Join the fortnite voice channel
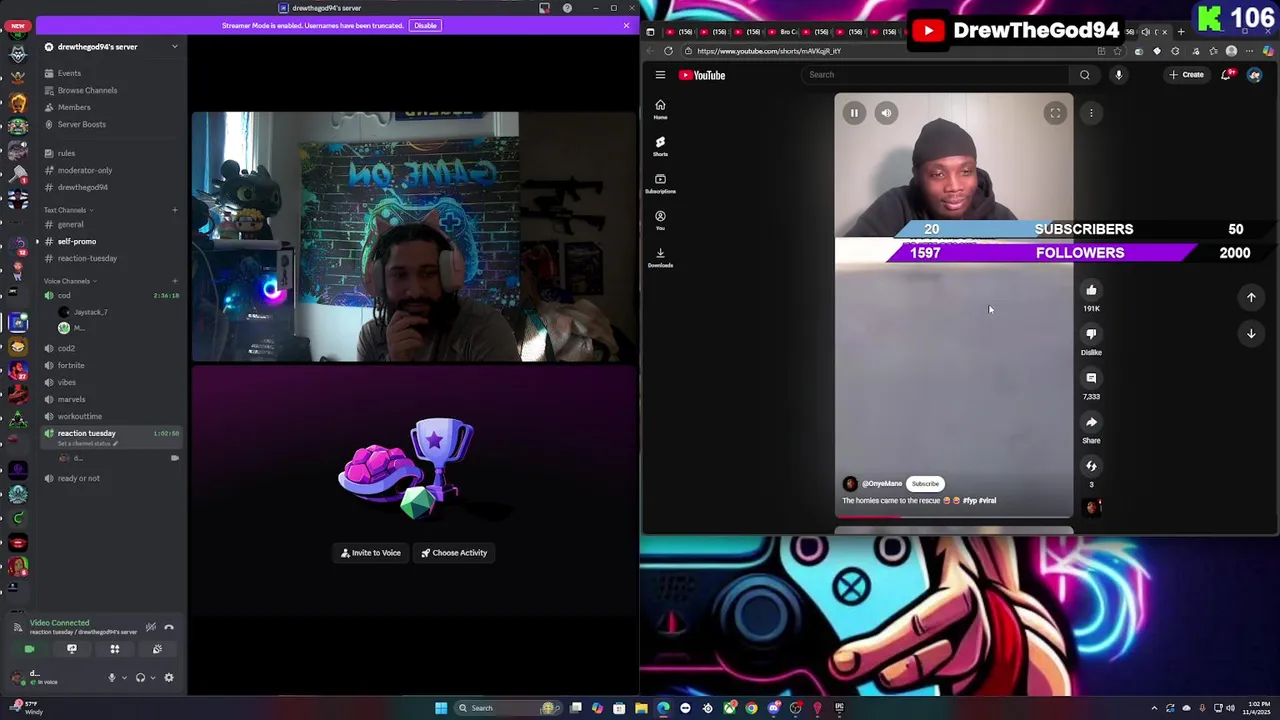The width and height of the screenshot is (1280, 720). pyautogui.click(x=71, y=365)
